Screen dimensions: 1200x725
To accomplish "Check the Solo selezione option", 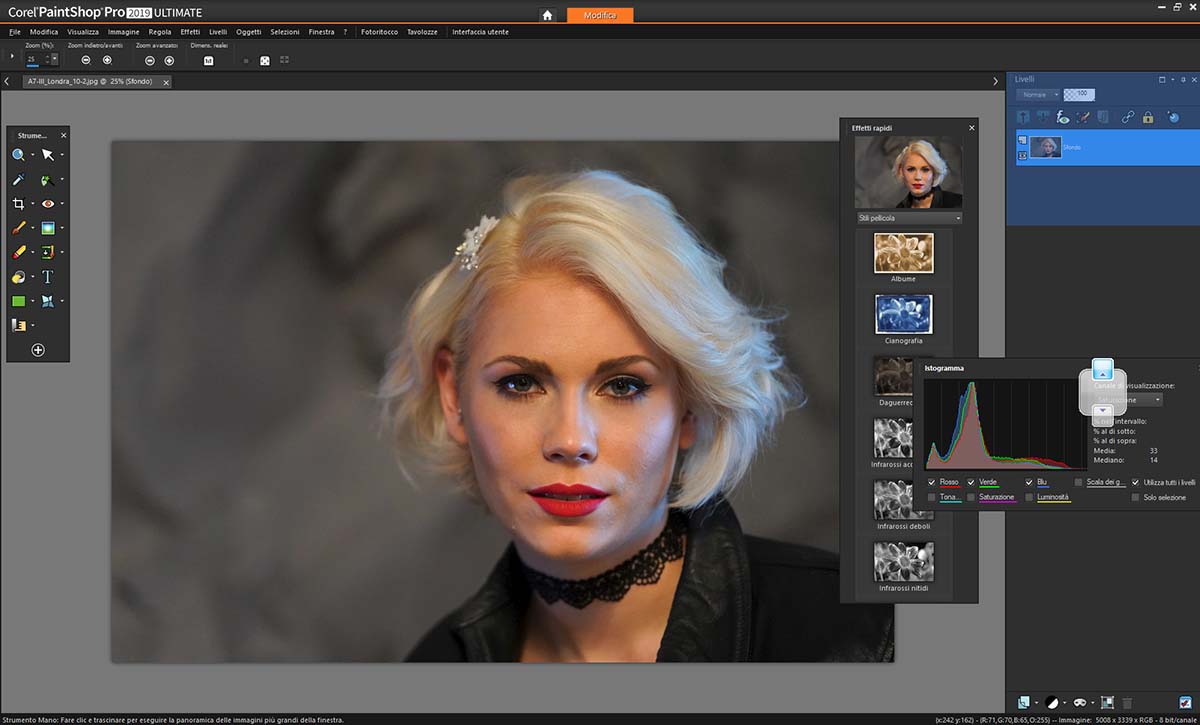I will click(1135, 498).
